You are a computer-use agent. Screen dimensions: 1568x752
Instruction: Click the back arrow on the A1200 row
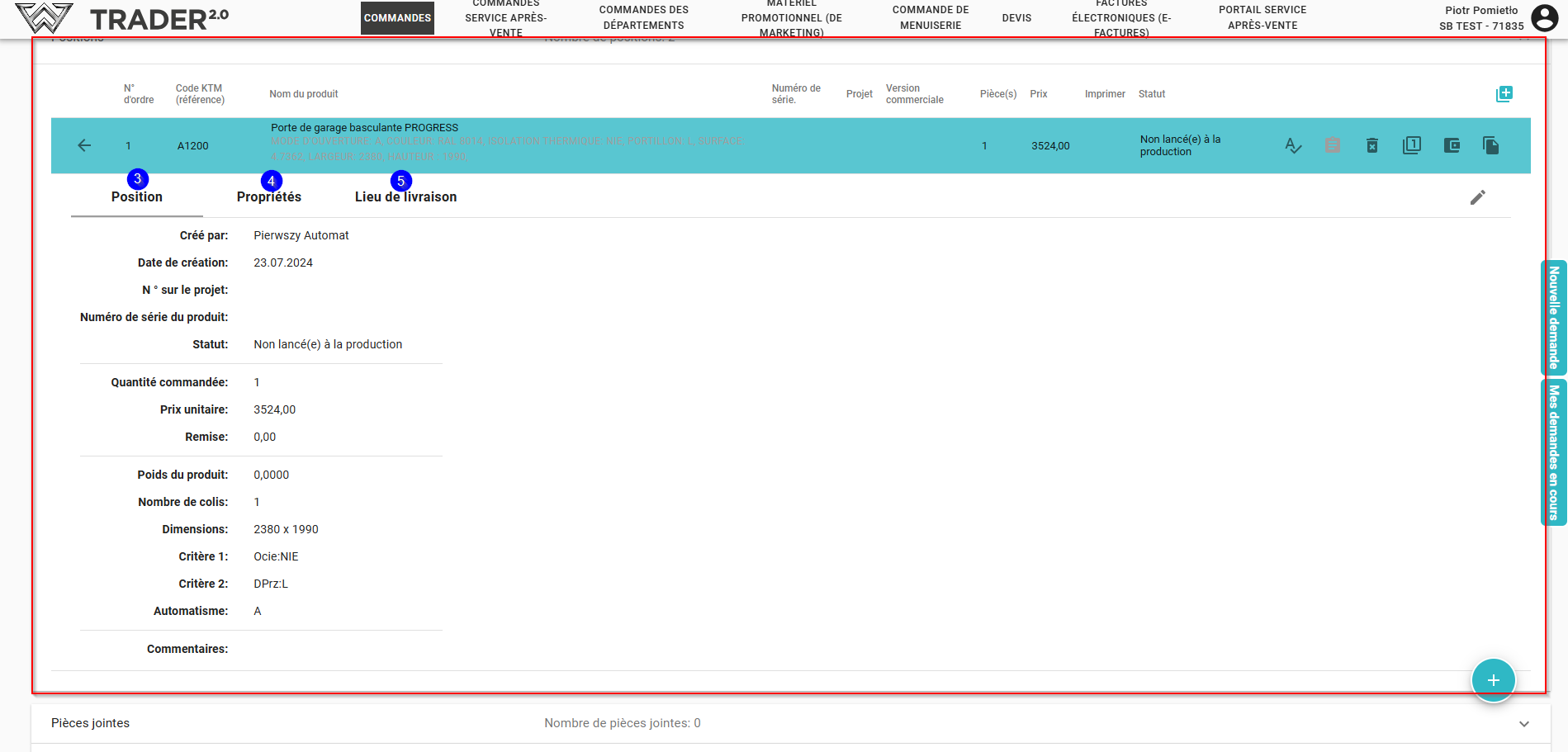pos(84,146)
